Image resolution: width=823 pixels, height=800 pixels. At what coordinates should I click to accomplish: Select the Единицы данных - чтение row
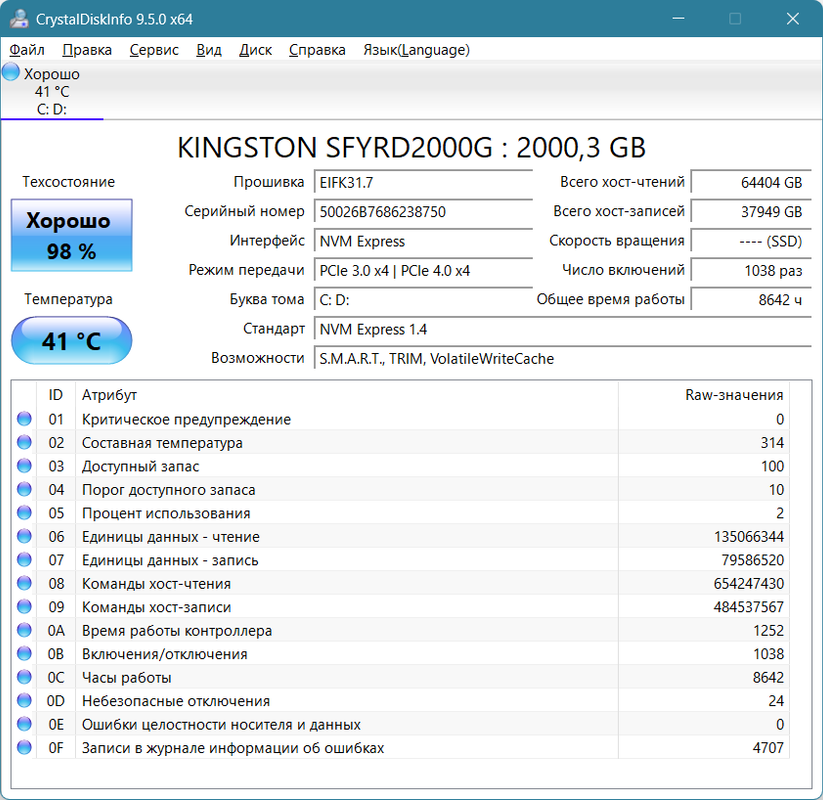coord(400,536)
